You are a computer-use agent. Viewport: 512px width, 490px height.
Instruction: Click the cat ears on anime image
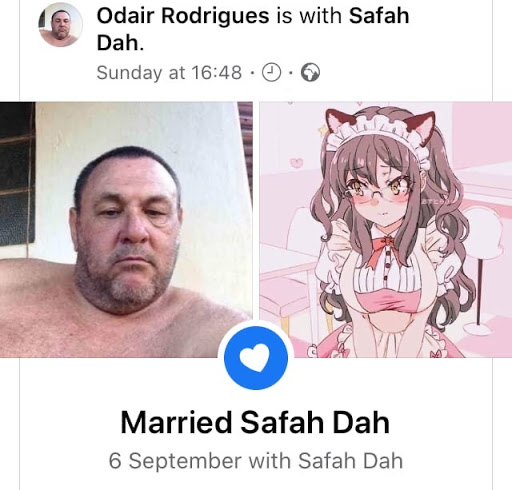click(381, 126)
